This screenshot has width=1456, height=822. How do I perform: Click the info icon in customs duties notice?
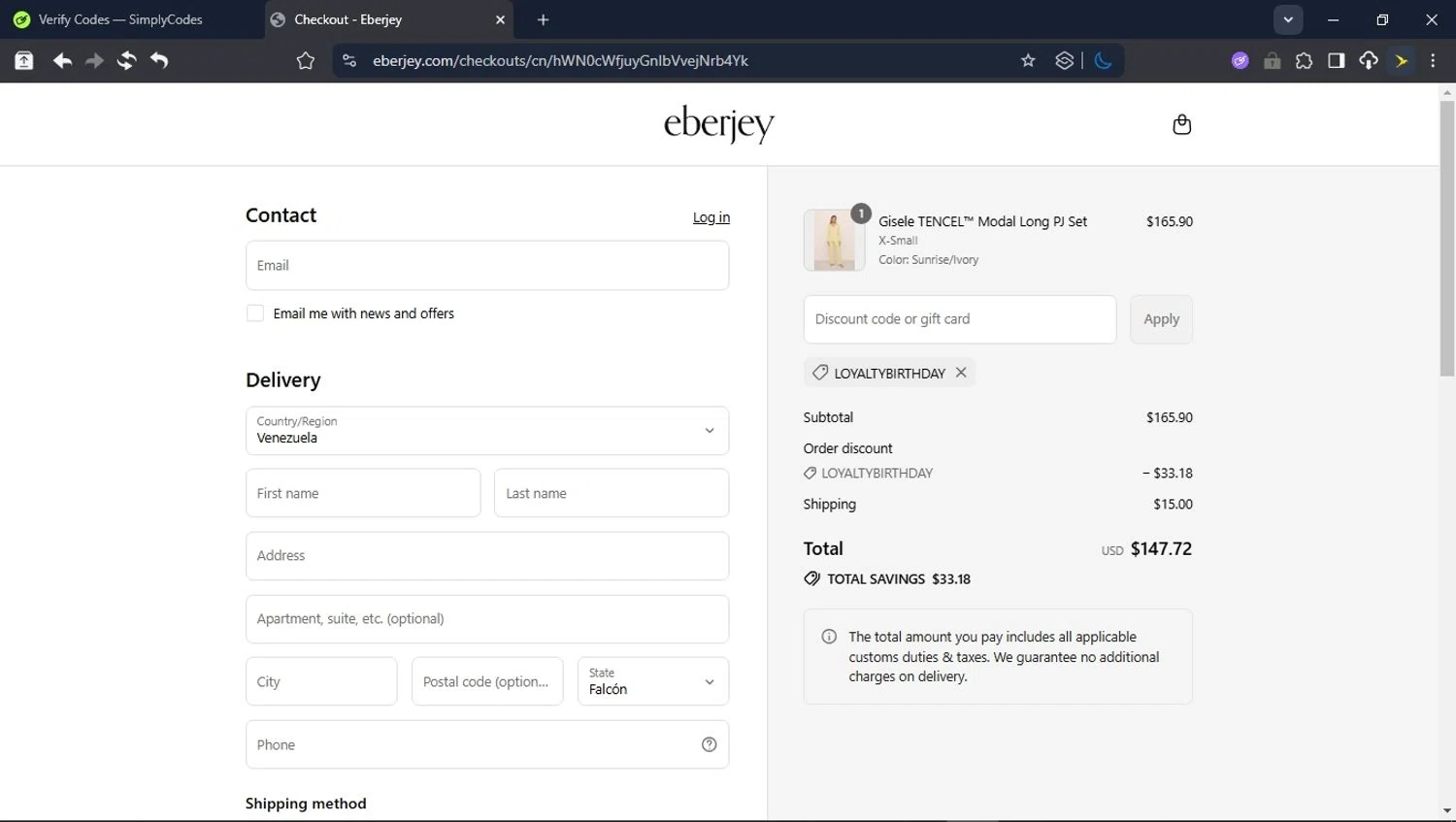[829, 637]
